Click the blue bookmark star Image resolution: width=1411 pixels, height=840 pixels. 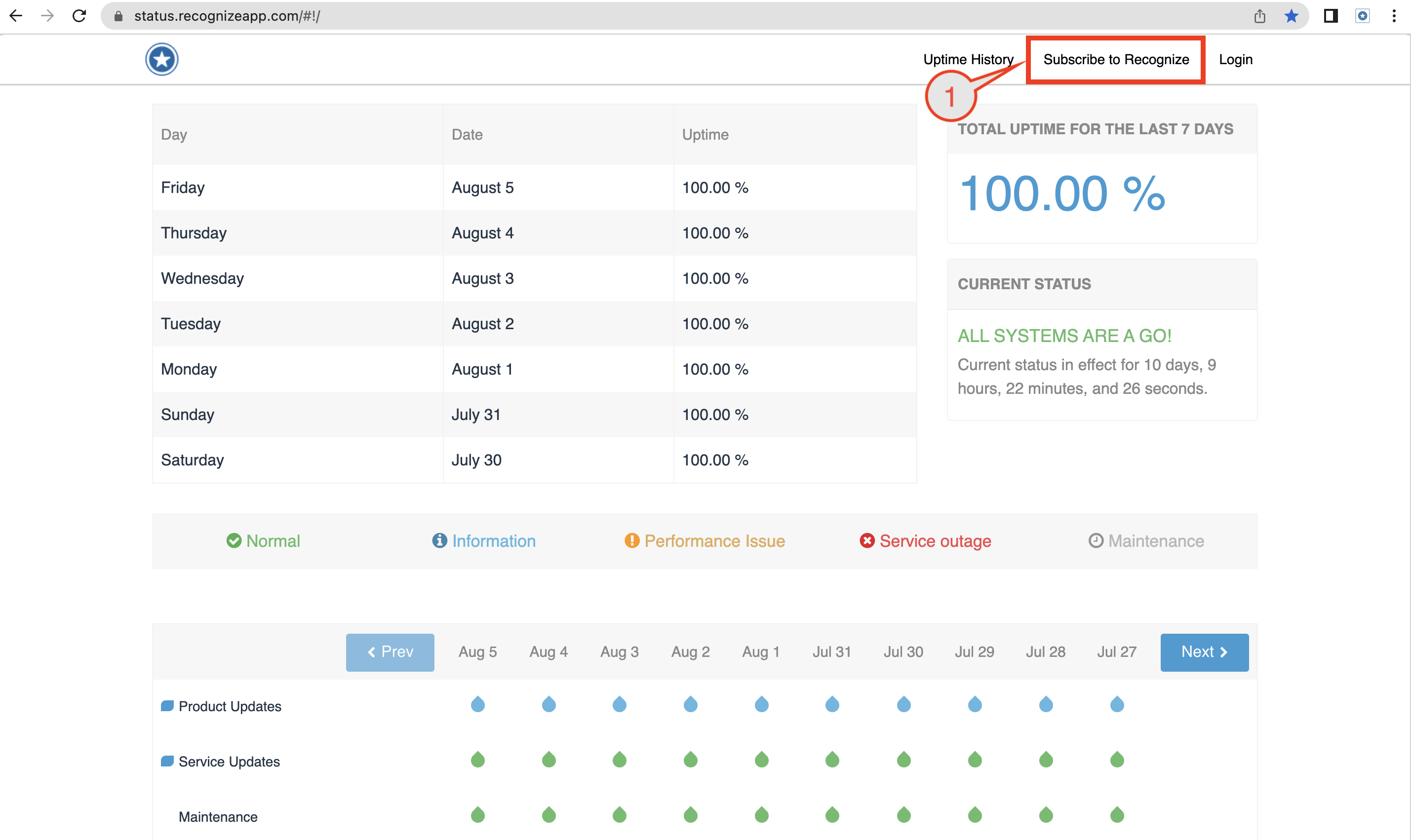tap(1291, 16)
